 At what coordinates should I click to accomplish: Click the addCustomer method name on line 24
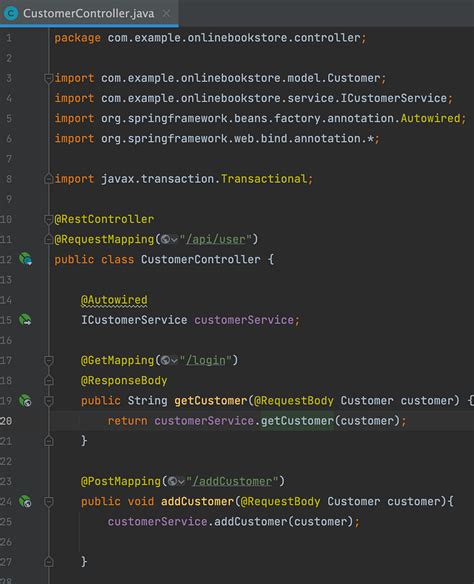[x=197, y=501]
